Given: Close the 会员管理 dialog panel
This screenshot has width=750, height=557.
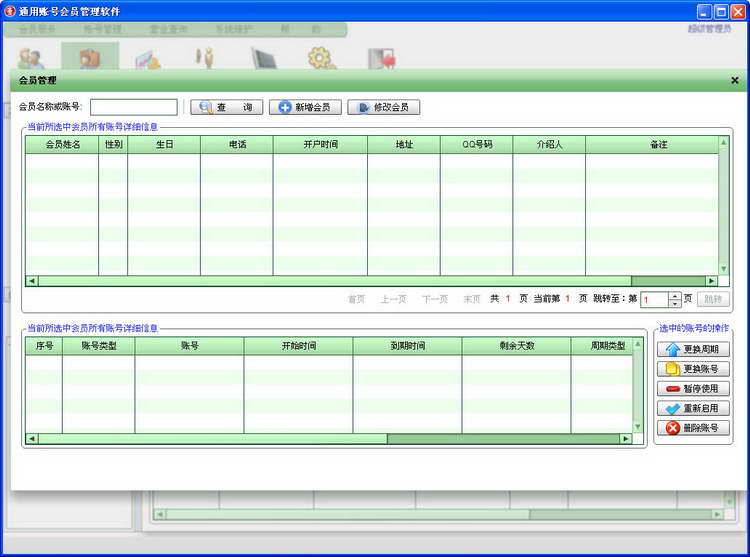Looking at the screenshot, I should [x=735, y=80].
